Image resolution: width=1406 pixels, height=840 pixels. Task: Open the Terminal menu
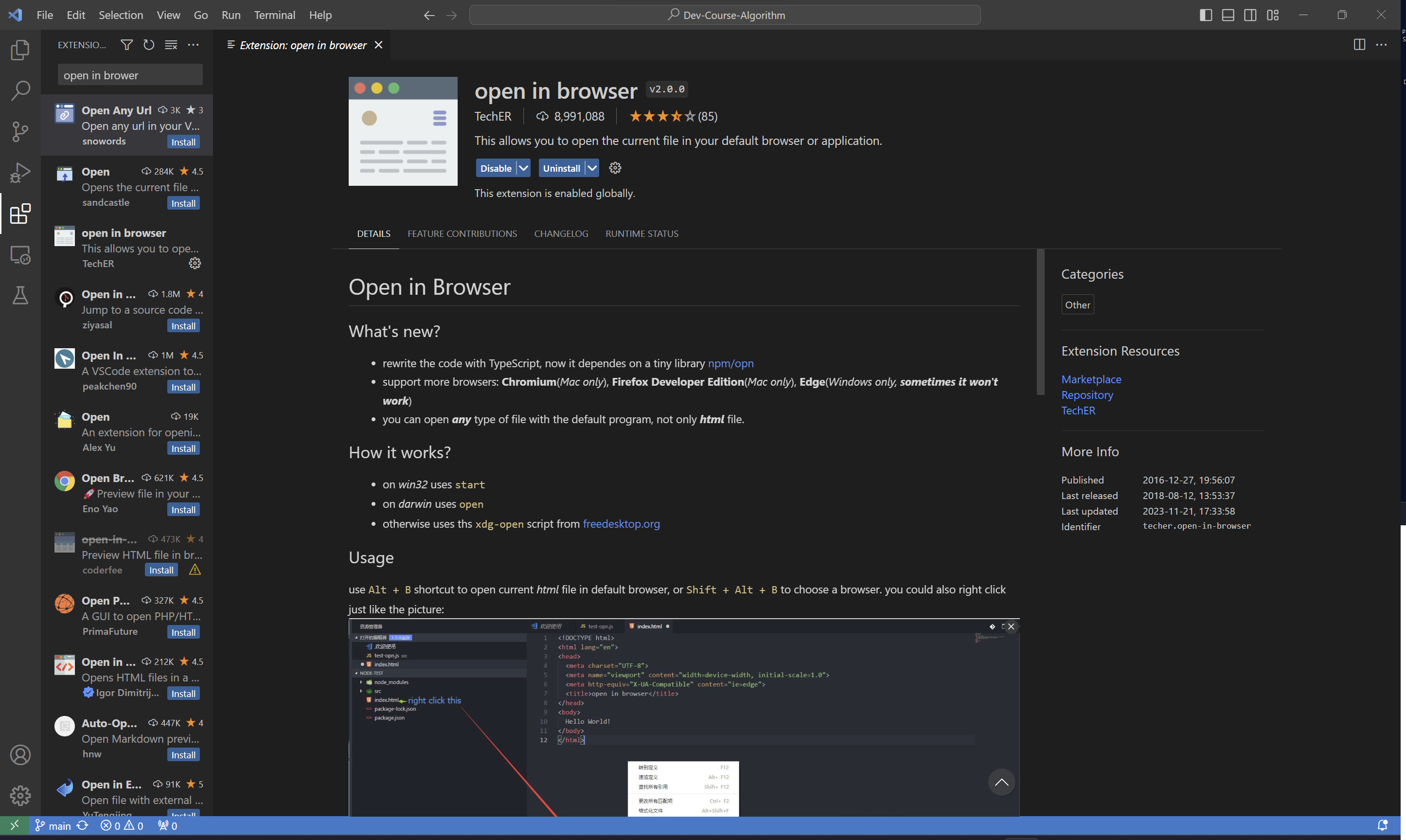point(274,15)
